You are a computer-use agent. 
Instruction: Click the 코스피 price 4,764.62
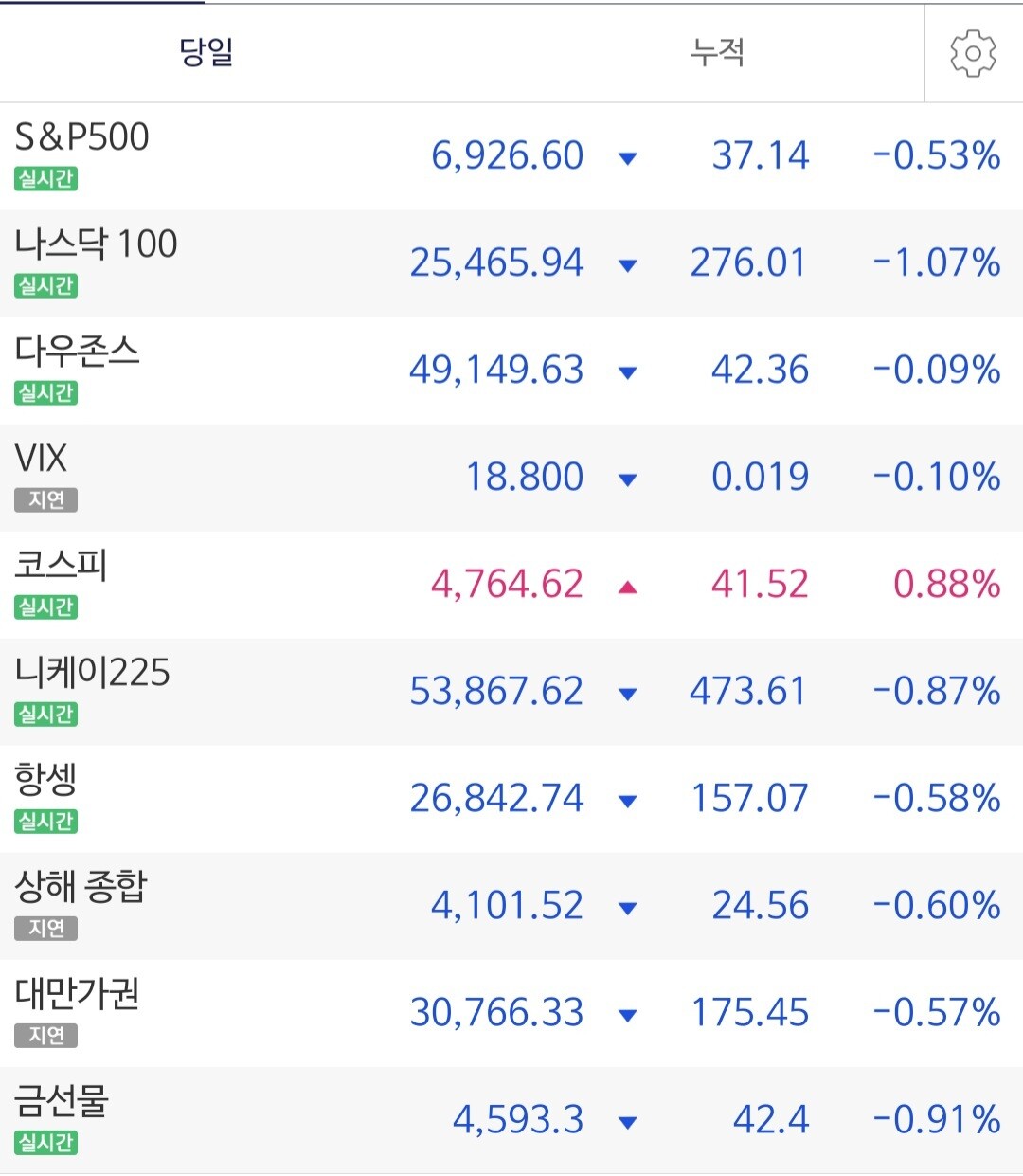click(x=507, y=585)
